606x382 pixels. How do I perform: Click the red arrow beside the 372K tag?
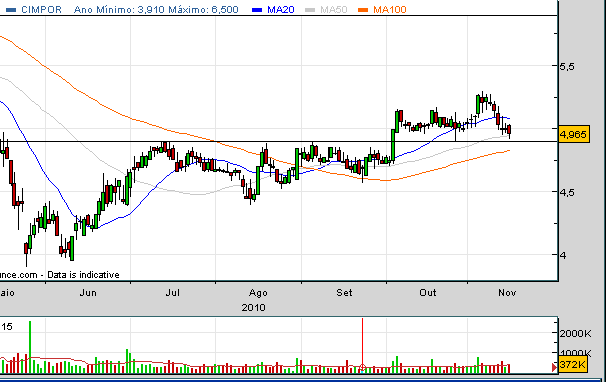click(x=555, y=367)
